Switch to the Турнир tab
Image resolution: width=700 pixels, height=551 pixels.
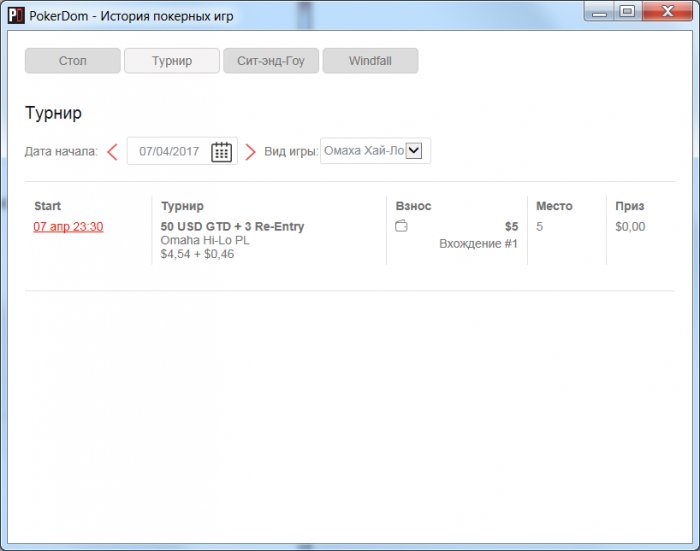click(172, 61)
